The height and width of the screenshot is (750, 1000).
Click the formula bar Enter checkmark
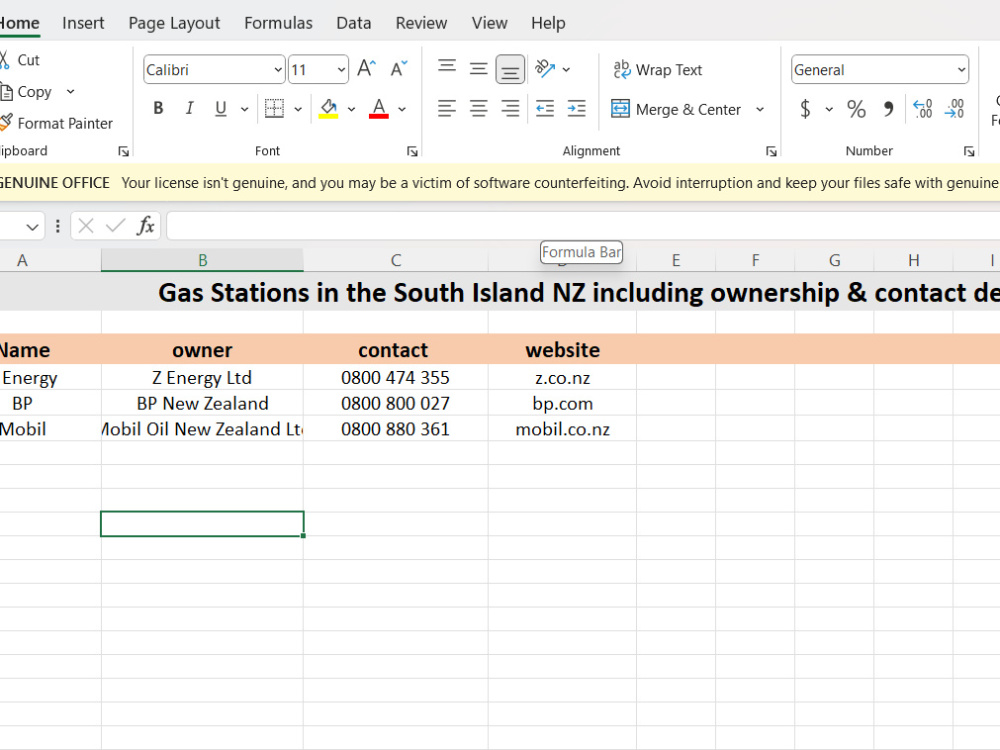click(115, 226)
